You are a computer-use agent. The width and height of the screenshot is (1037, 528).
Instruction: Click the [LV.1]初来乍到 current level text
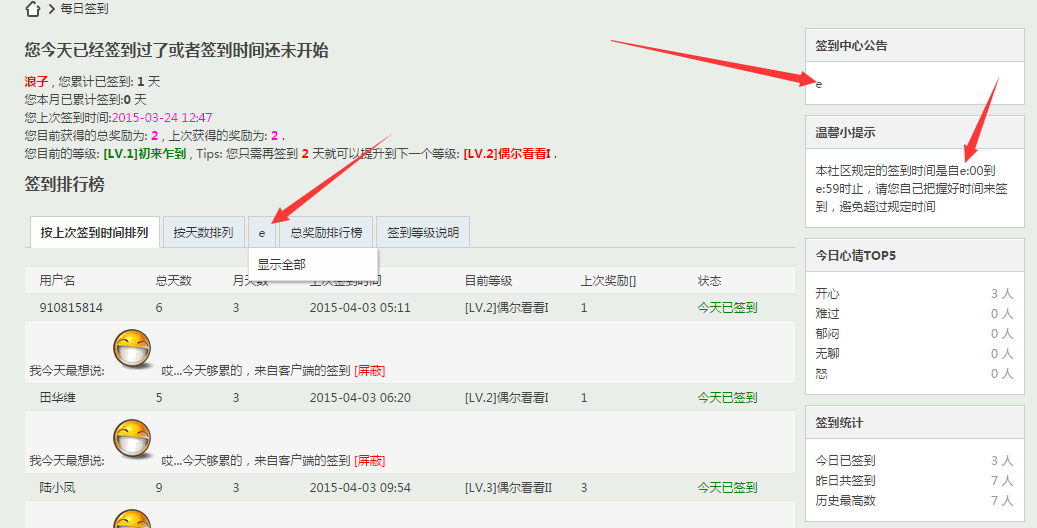tap(145, 154)
